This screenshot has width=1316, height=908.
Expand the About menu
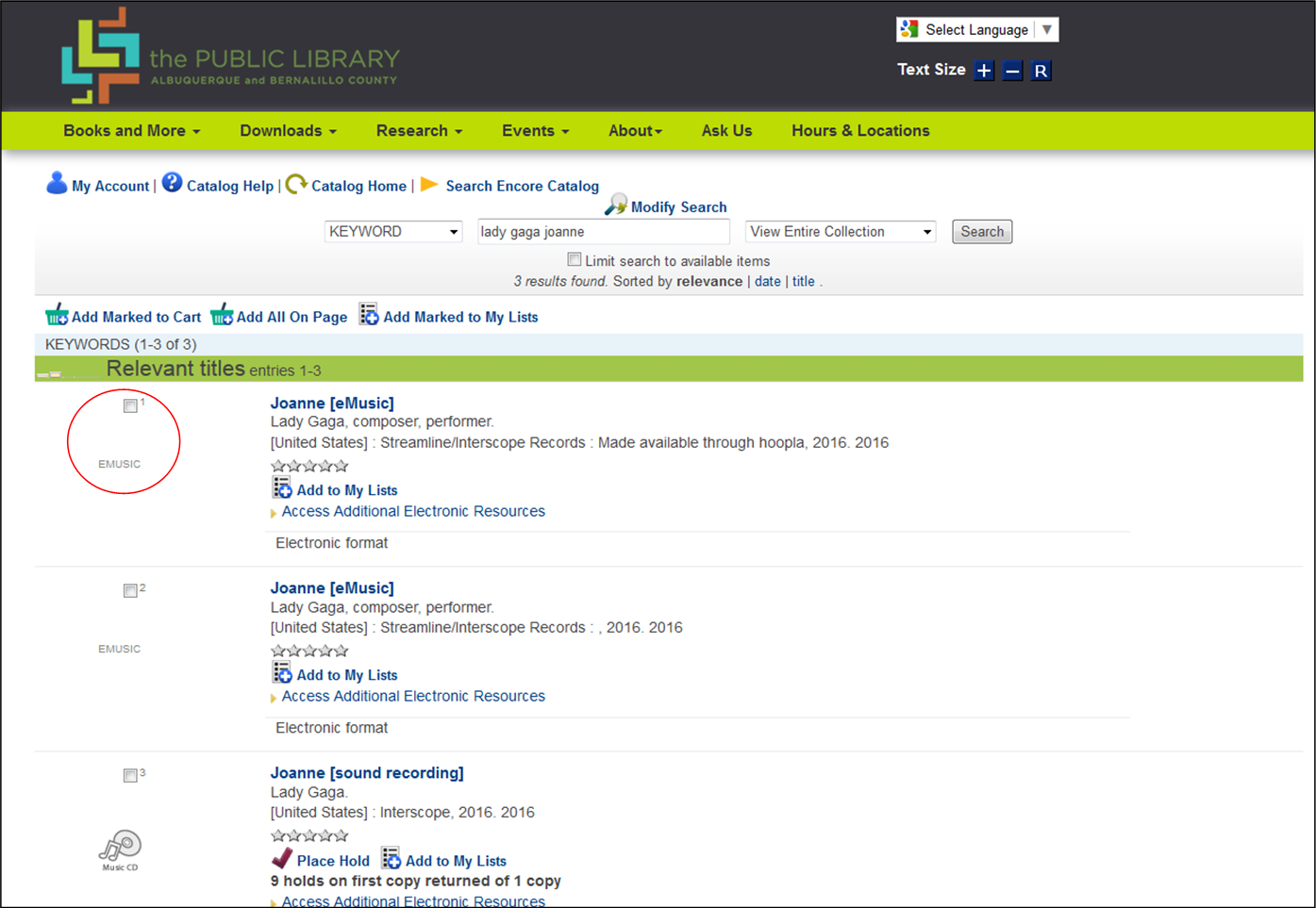(x=635, y=131)
